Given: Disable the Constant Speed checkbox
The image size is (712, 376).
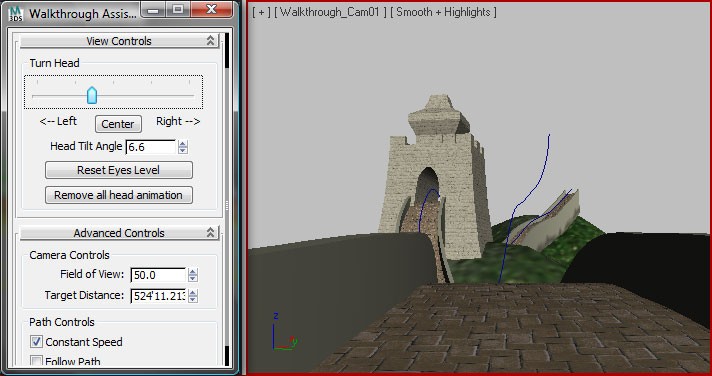Looking at the screenshot, I should [36, 341].
